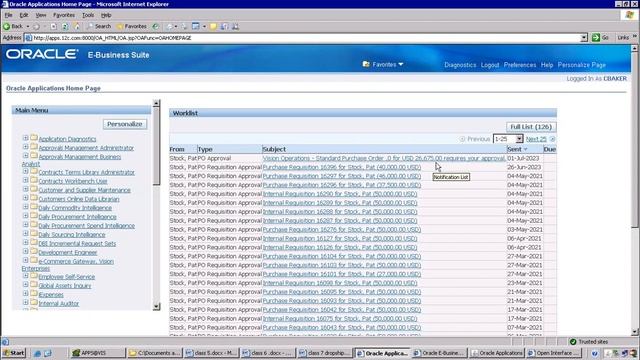Click the Preferences link
The height and width of the screenshot is (360, 640).
pos(520,65)
